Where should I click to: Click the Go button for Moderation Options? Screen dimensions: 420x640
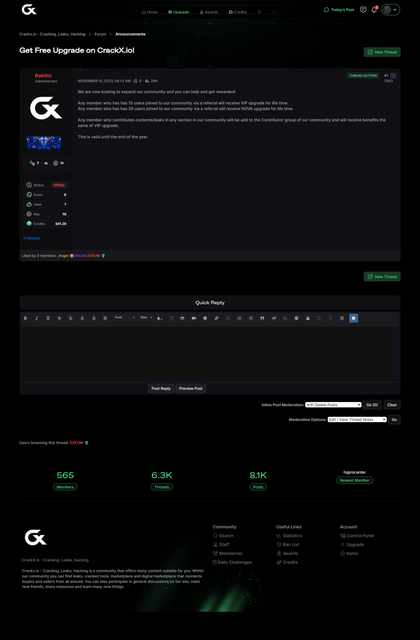pos(394,419)
